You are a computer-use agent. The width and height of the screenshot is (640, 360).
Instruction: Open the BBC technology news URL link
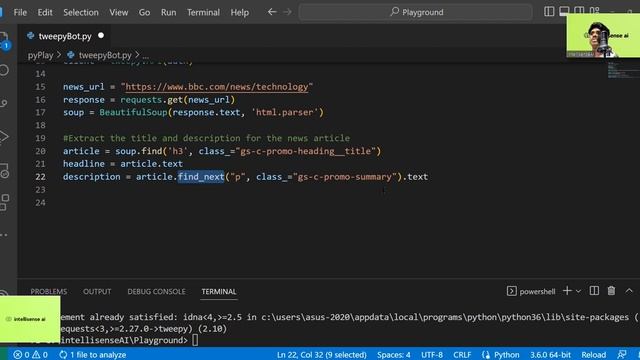pyautogui.click(x=217, y=87)
